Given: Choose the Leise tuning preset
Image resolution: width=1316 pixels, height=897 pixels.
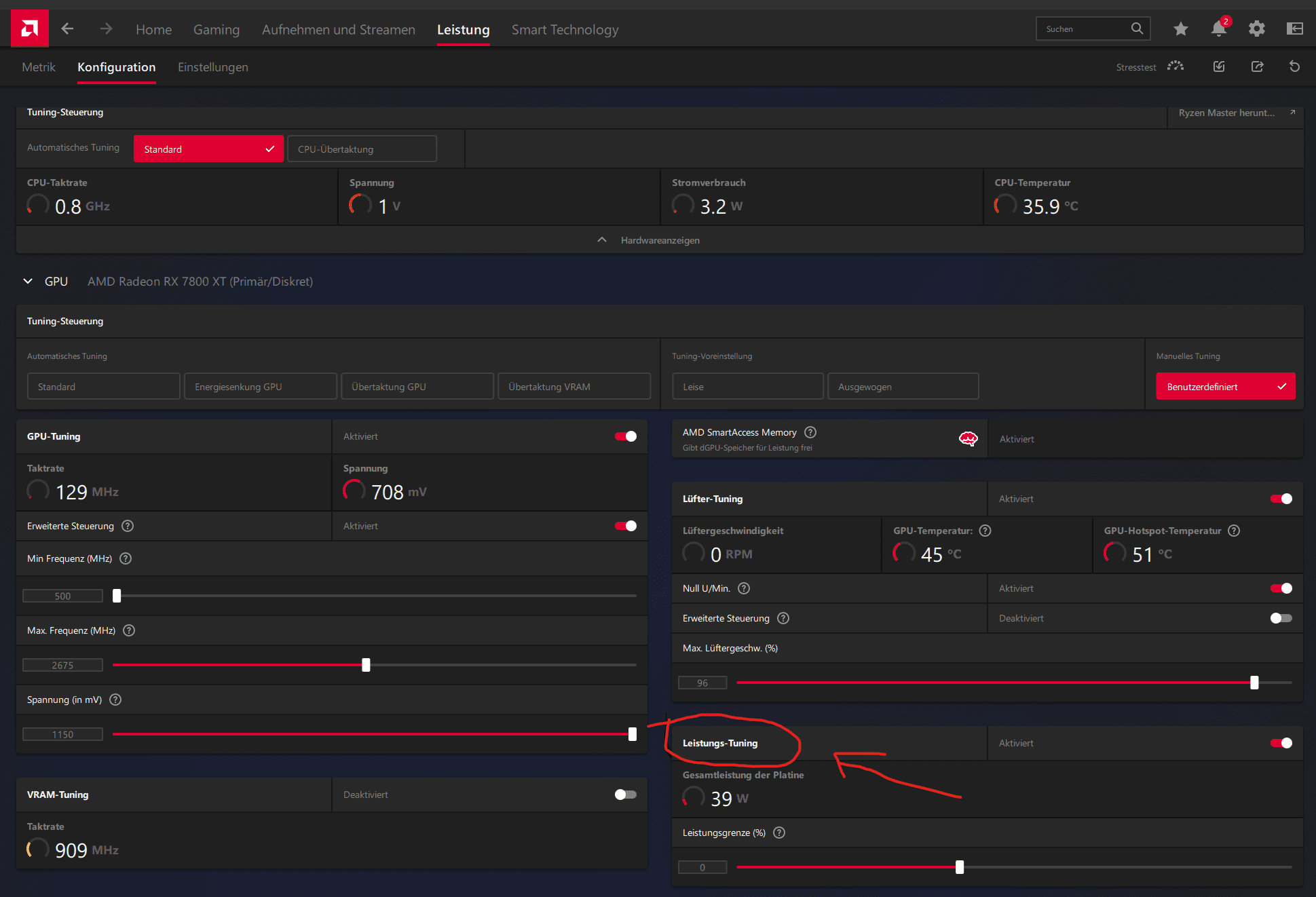Looking at the screenshot, I should tap(747, 387).
